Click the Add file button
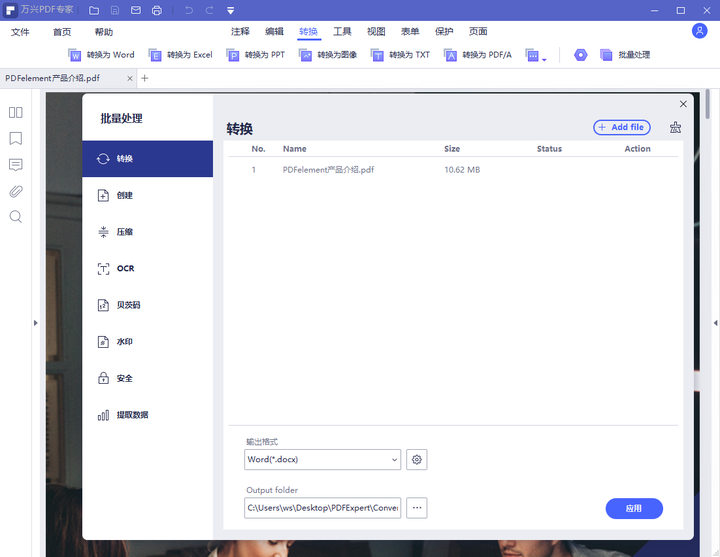This screenshot has height=557, width=720. click(x=622, y=127)
